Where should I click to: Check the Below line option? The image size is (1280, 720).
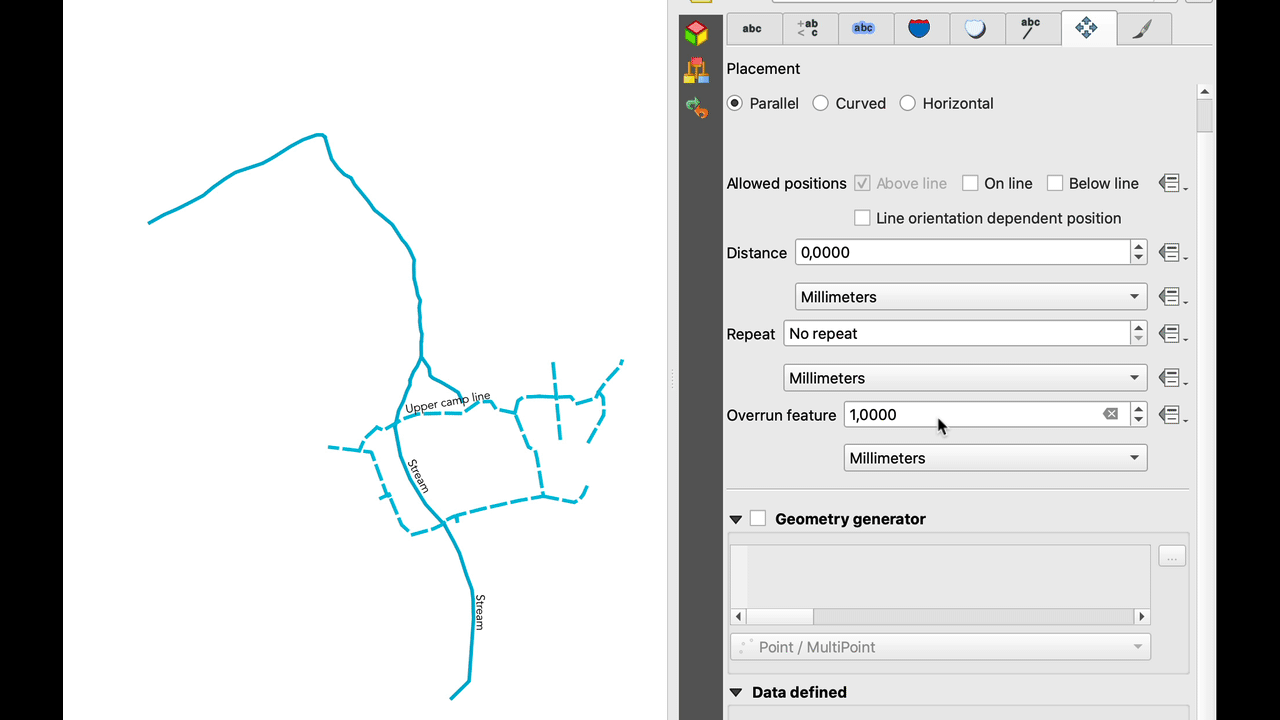[x=1055, y=183]
